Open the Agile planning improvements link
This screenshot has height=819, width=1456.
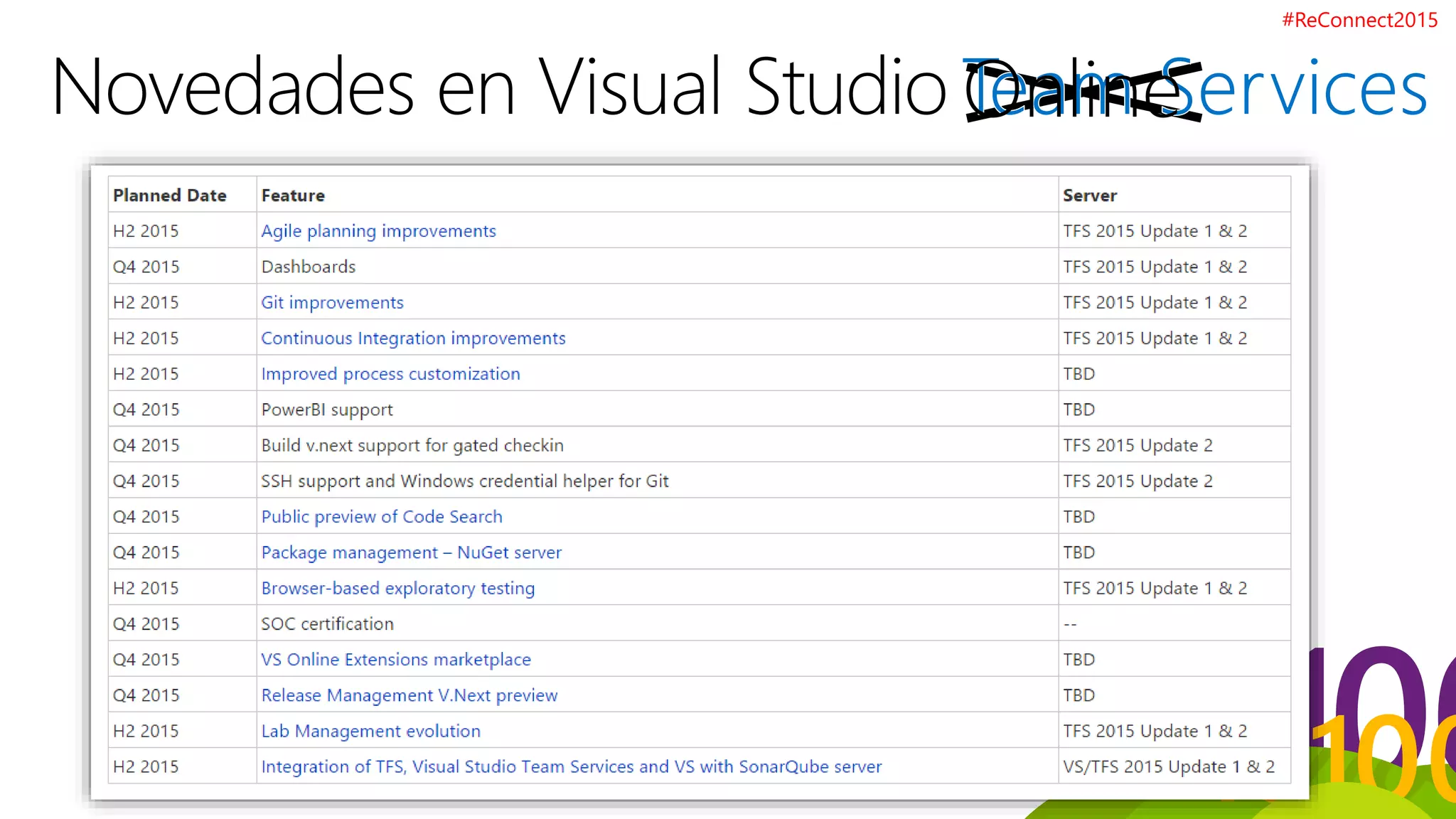pos(378,231)
